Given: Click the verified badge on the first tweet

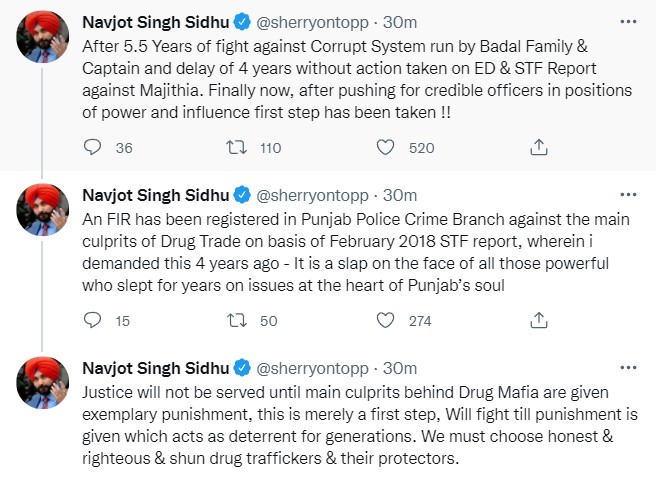Looking at the screenshot, I should [242, 21].
